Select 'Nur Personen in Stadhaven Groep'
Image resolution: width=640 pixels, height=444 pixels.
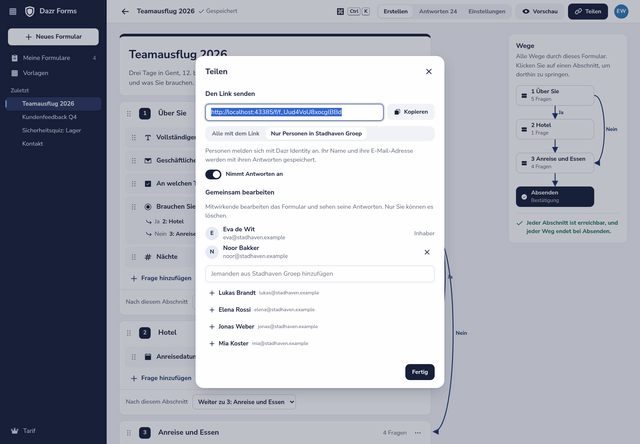(316, 133)
